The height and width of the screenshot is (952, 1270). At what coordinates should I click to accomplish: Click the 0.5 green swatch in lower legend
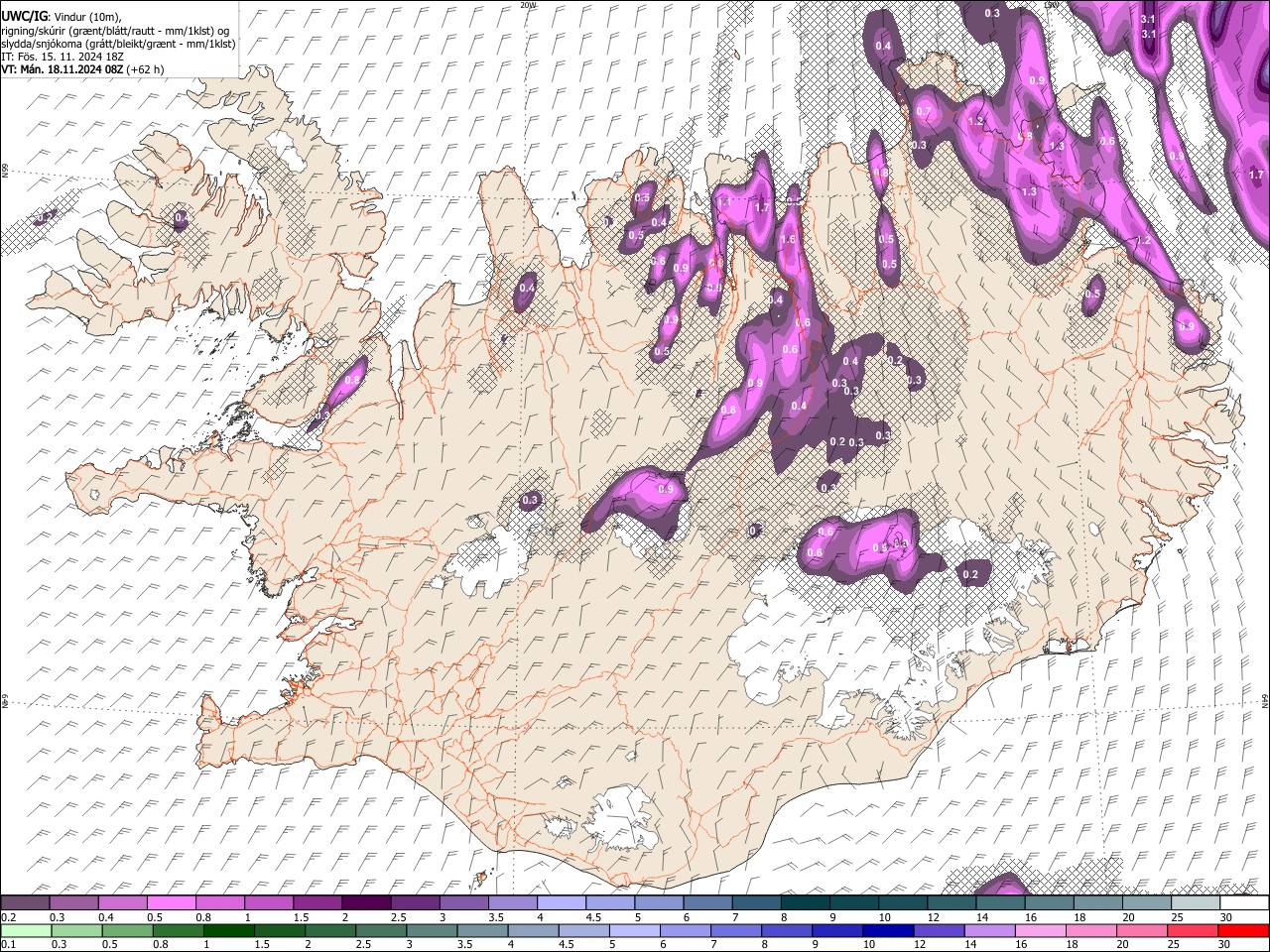(x=128, y=930)
